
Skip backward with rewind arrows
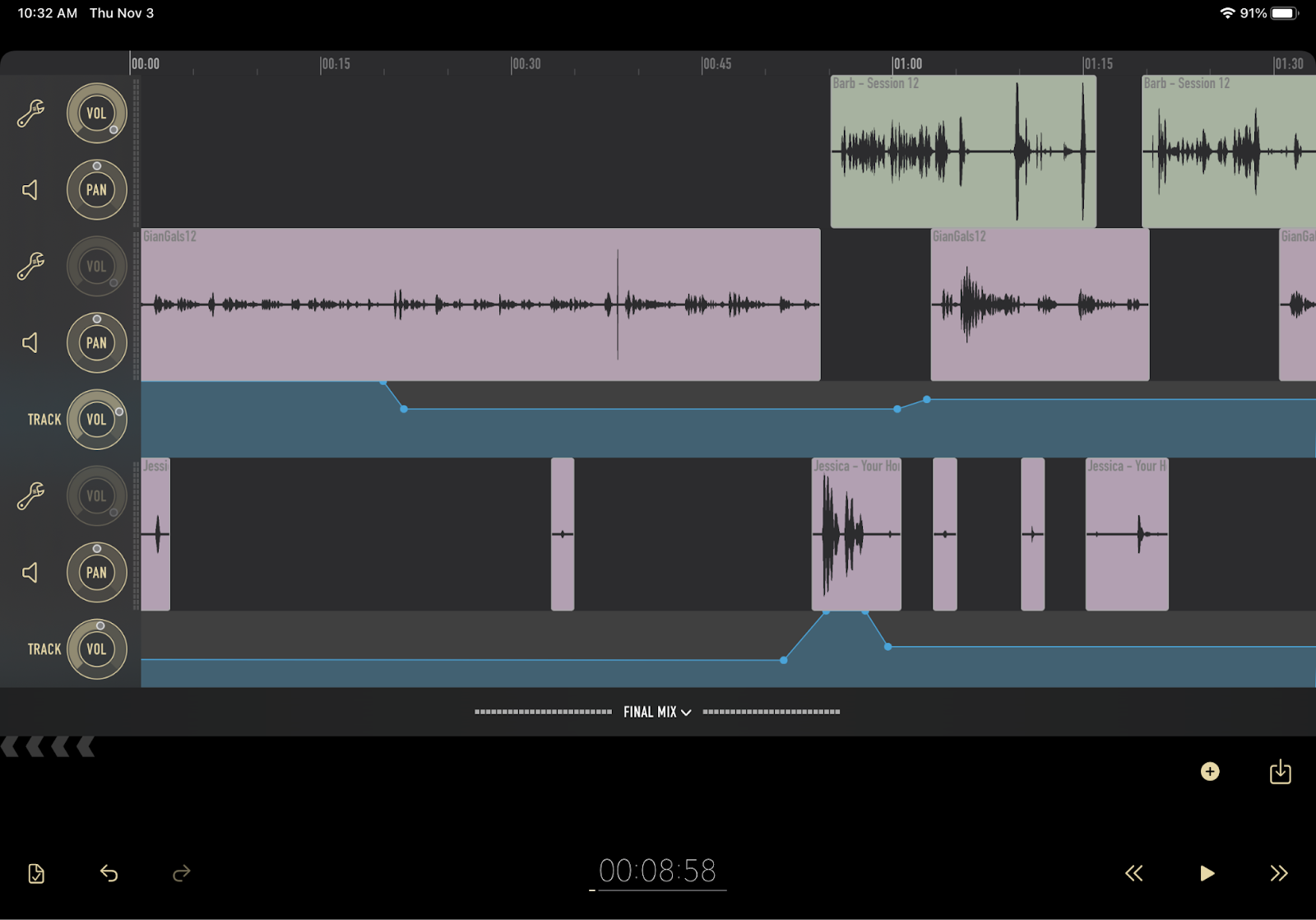(1134, 873)
